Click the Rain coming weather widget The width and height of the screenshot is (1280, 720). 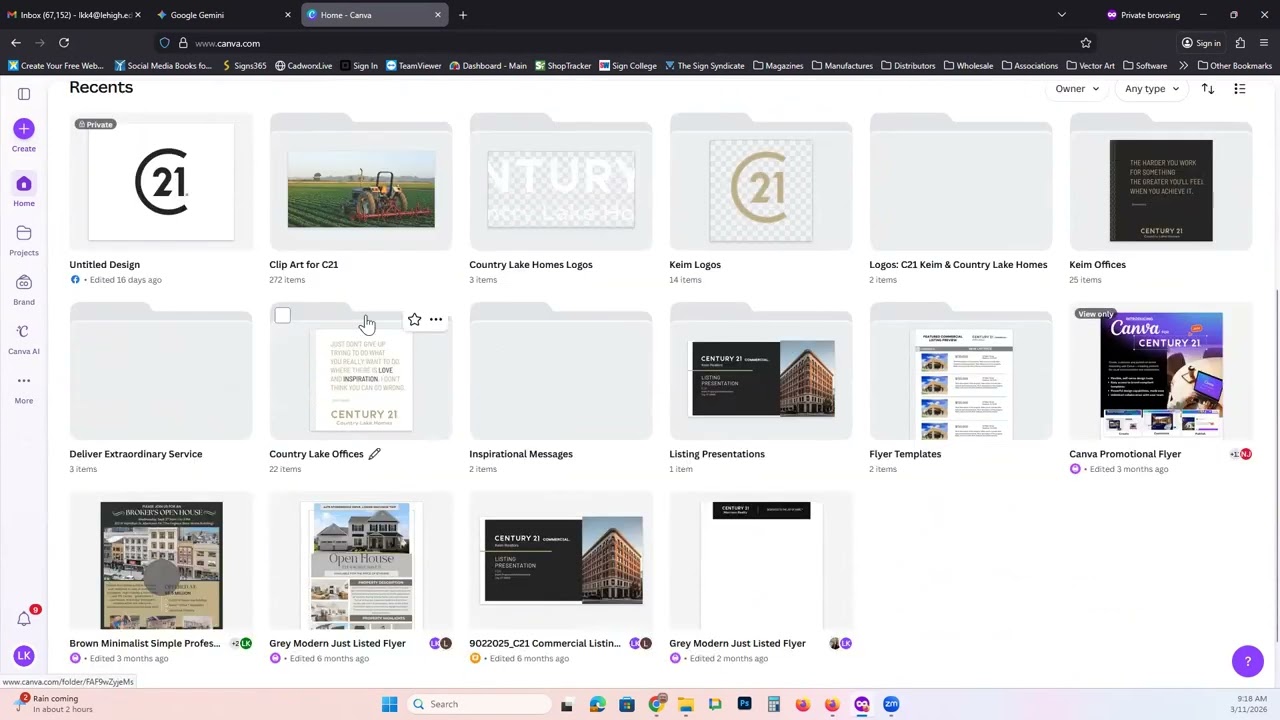[55, 704]
